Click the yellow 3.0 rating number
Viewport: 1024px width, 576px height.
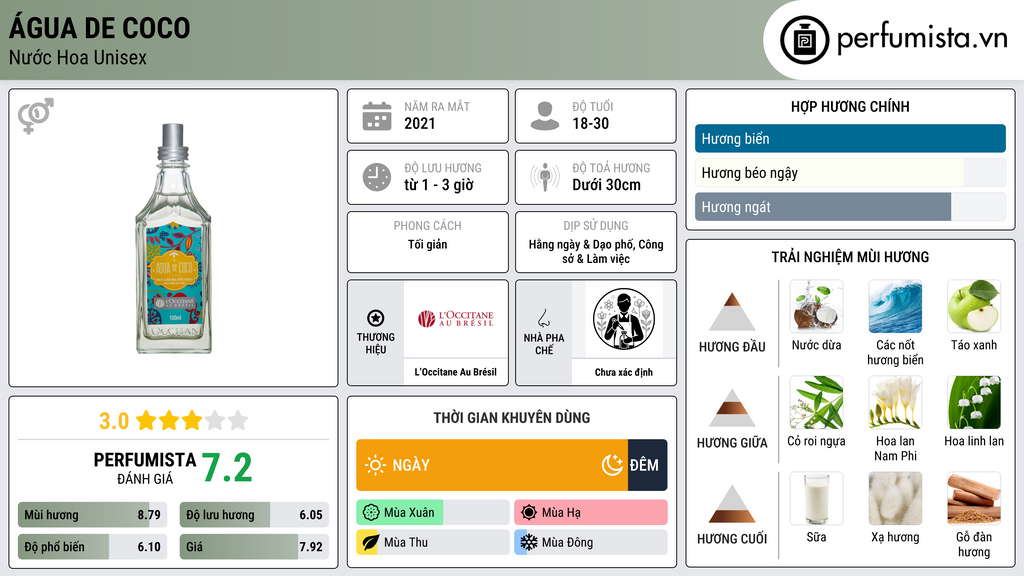click(114, 421)
